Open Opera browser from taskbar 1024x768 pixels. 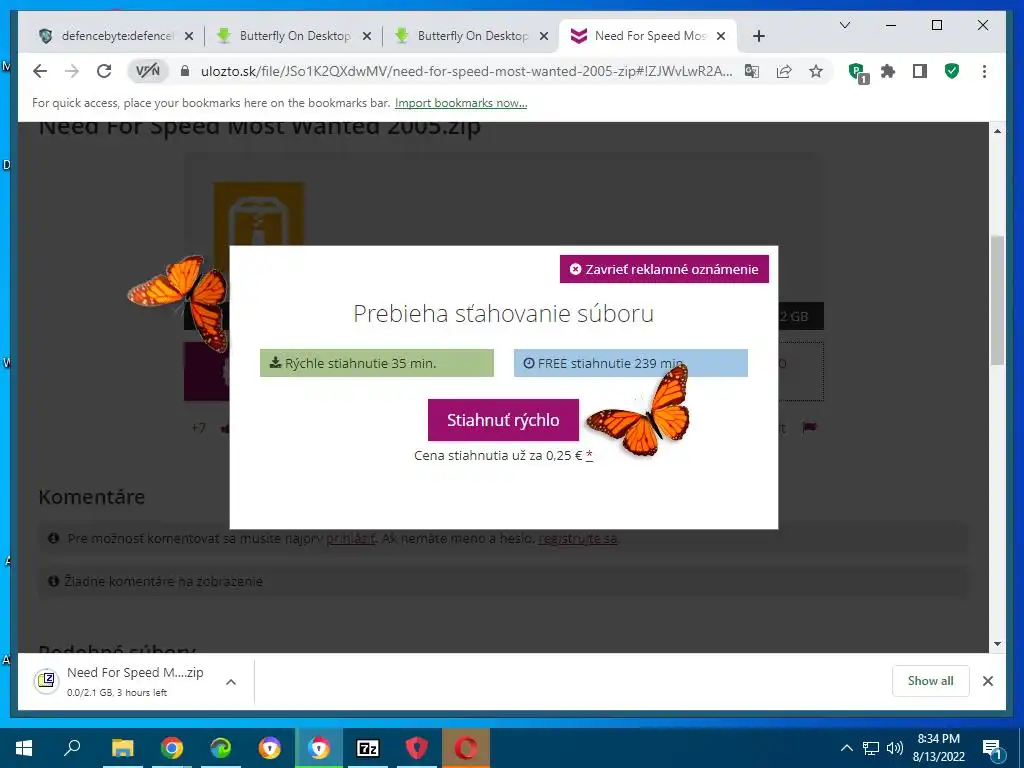coord(466,748)
